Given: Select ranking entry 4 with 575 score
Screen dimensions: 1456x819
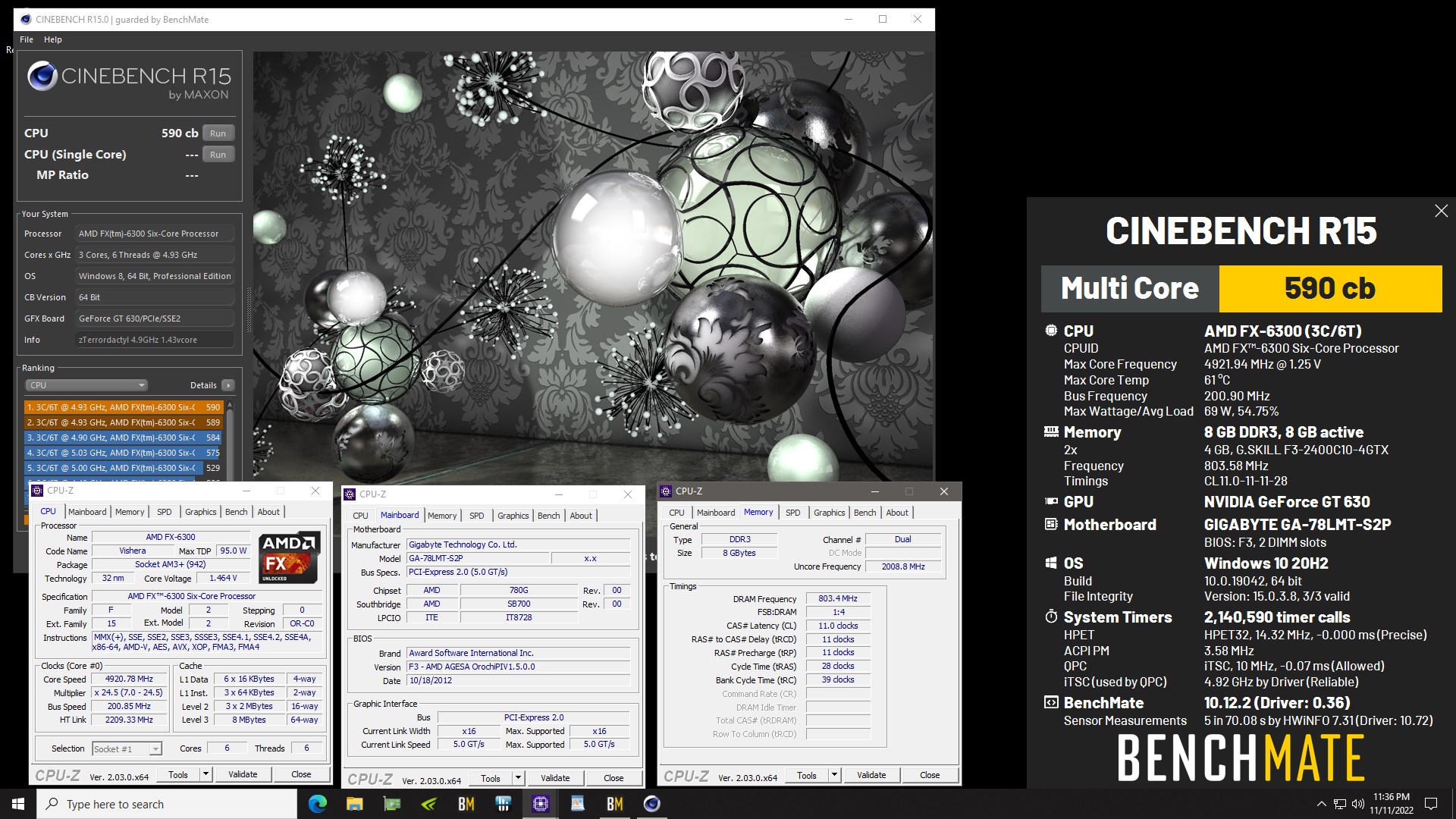Looking at the screenshot, I should pos(124,453).
